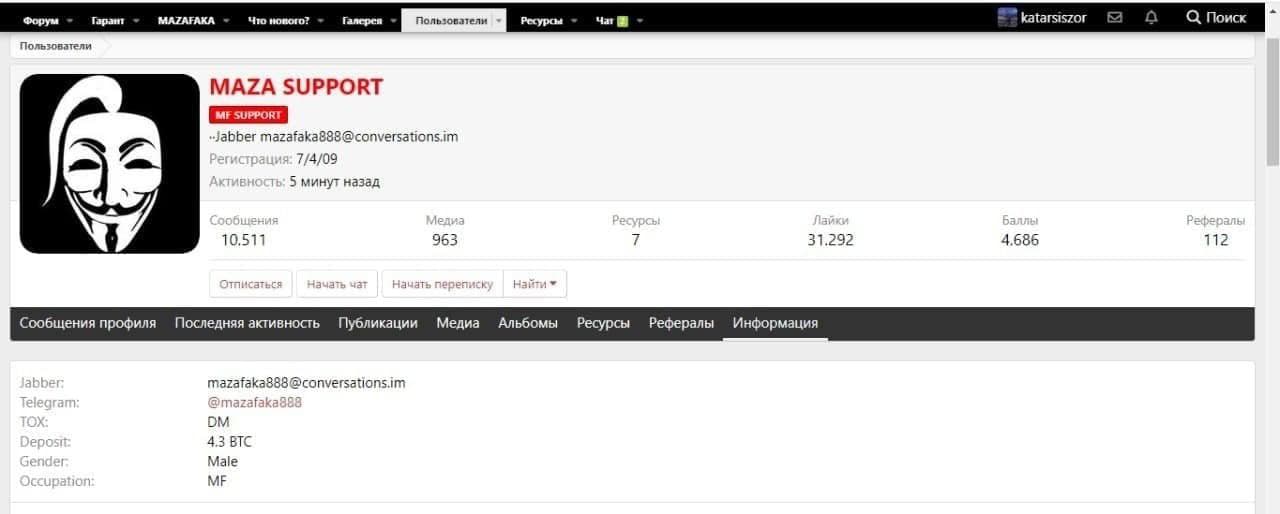Image resolution: width=1280 pixels, height=514 pixels.
Task: Click the Пользователи breadcrumb link
Action: (55, 46)
